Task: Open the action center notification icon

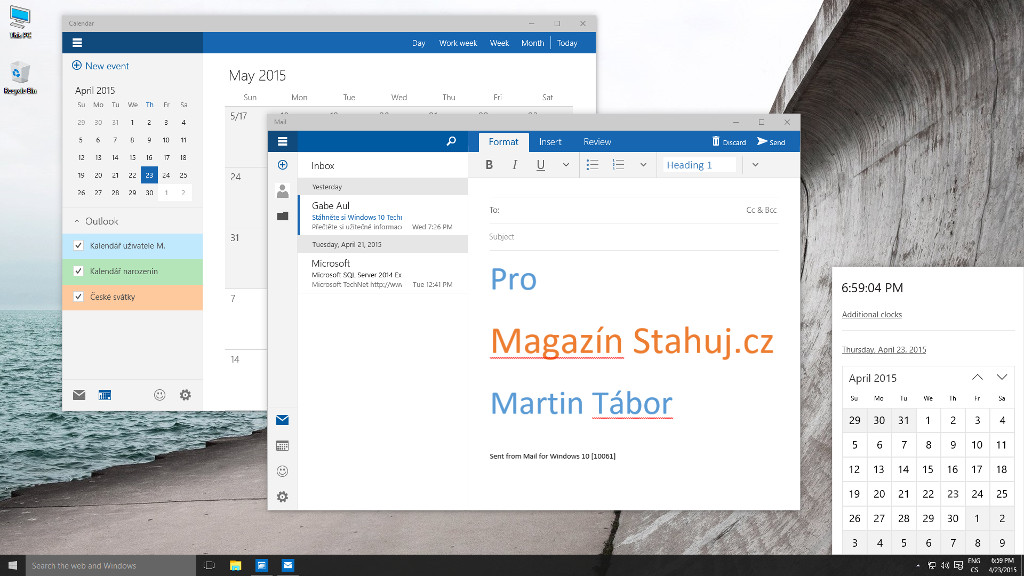Action: point(958,566)
